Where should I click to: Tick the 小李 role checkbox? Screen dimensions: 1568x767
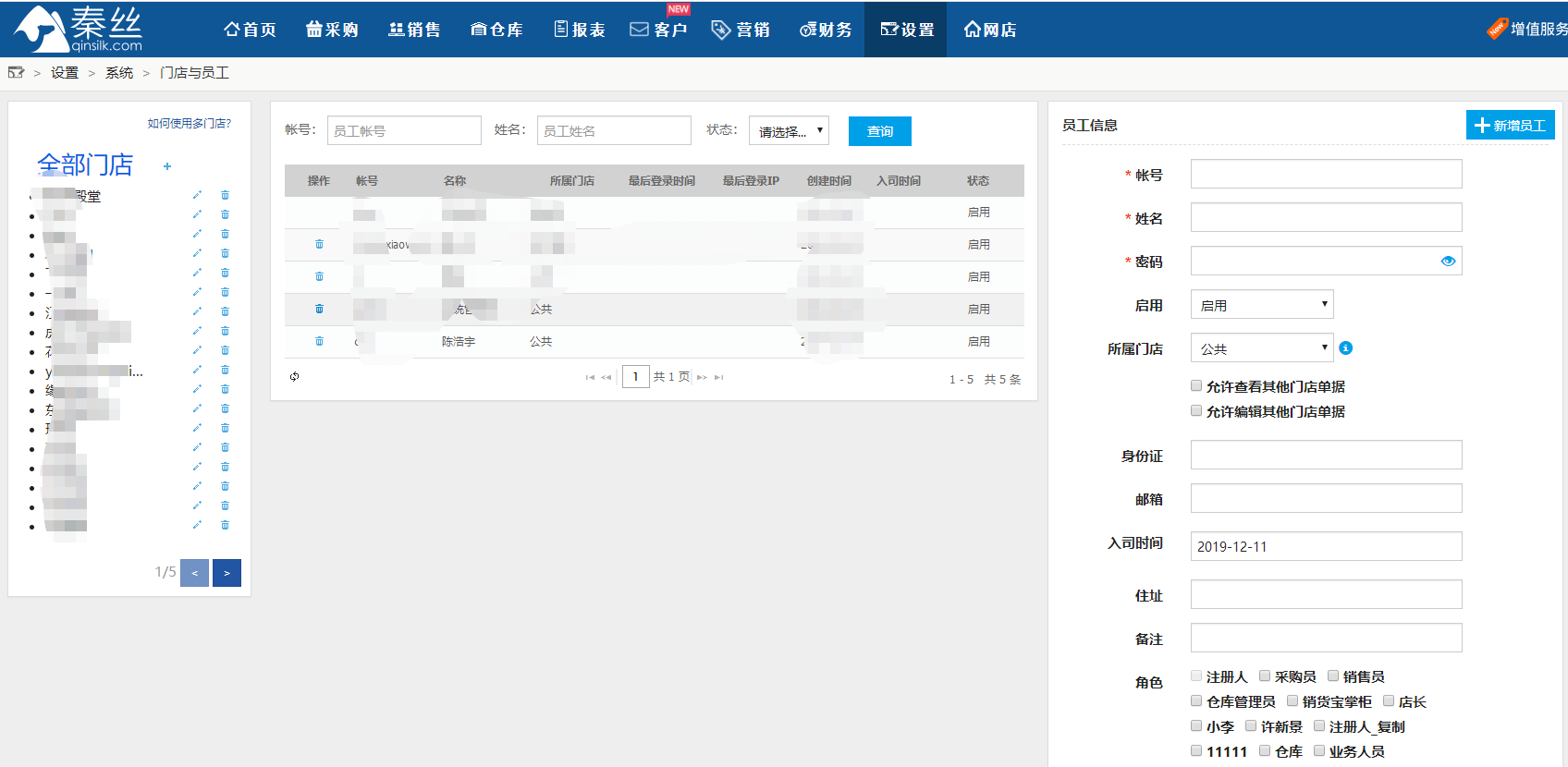click(x=1196, y=725)
